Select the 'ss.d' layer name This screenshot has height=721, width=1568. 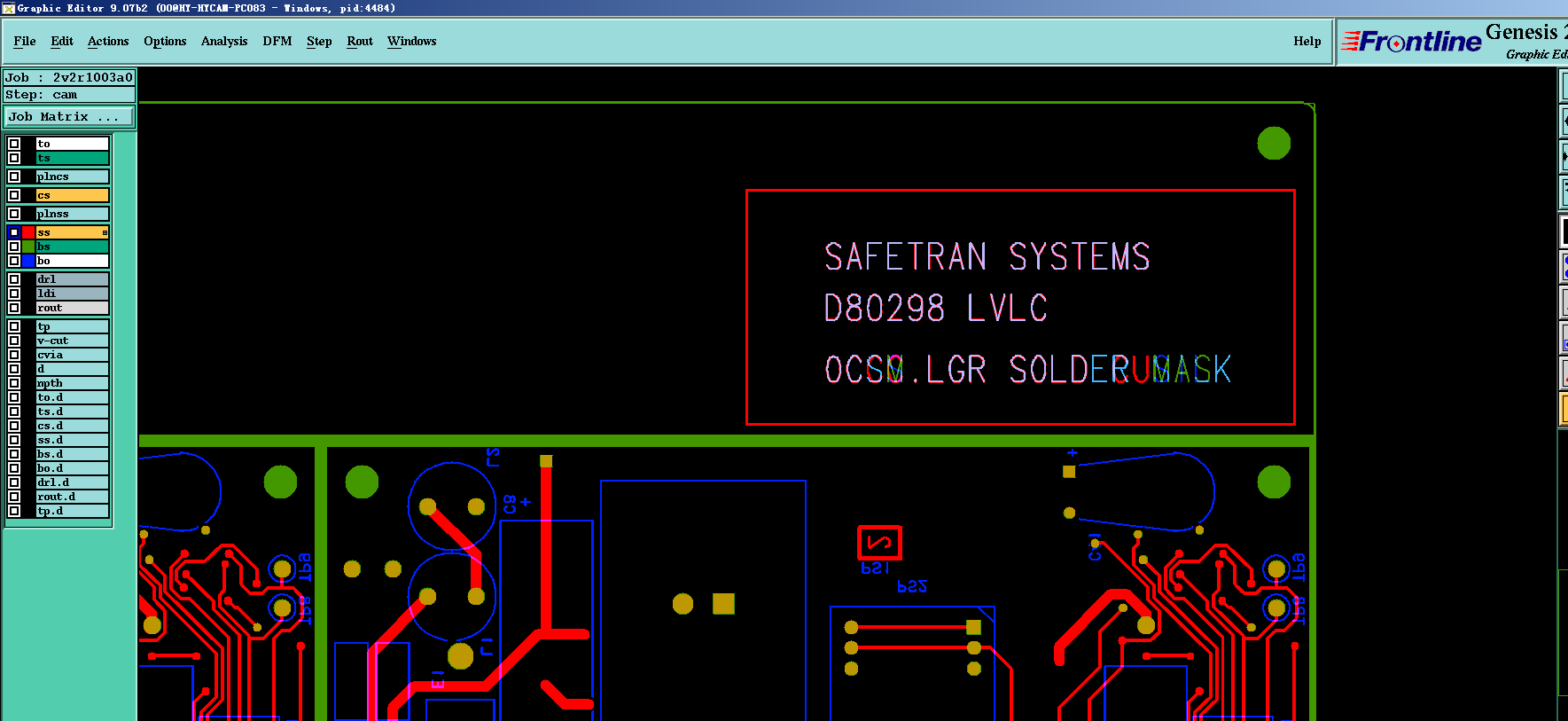[72, 440]
